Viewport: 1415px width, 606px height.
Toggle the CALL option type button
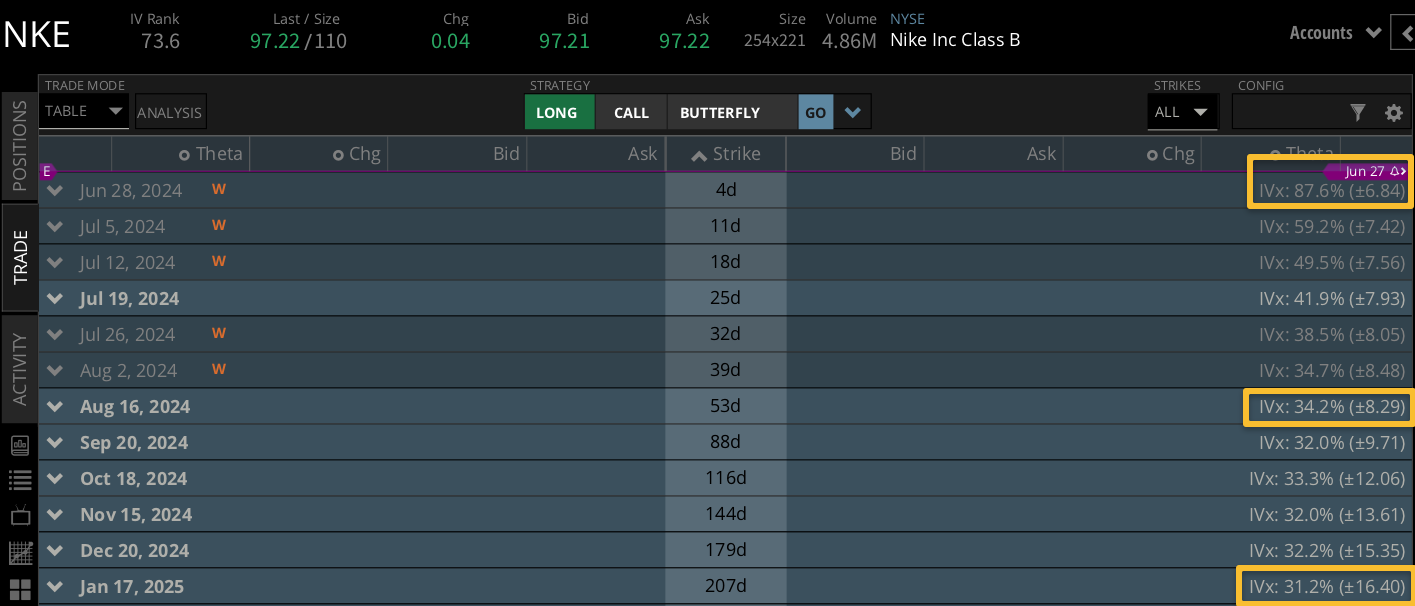coord(631,113)
